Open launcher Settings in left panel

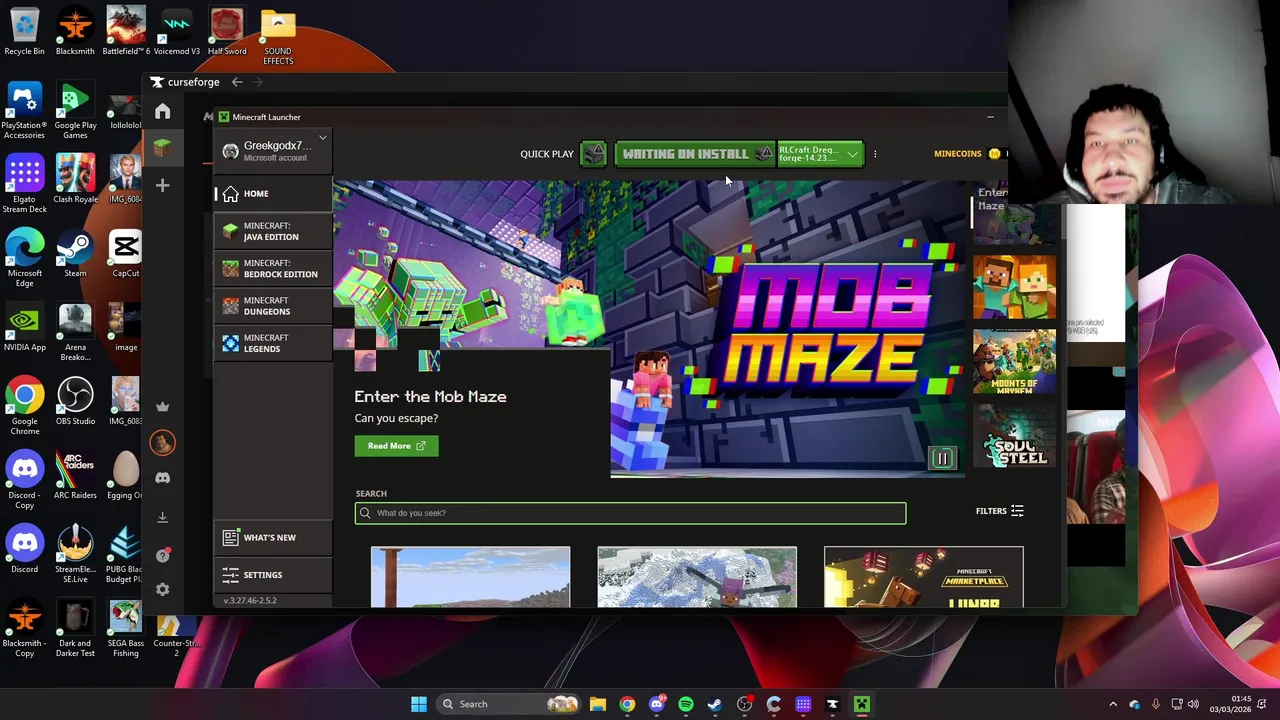273,575
